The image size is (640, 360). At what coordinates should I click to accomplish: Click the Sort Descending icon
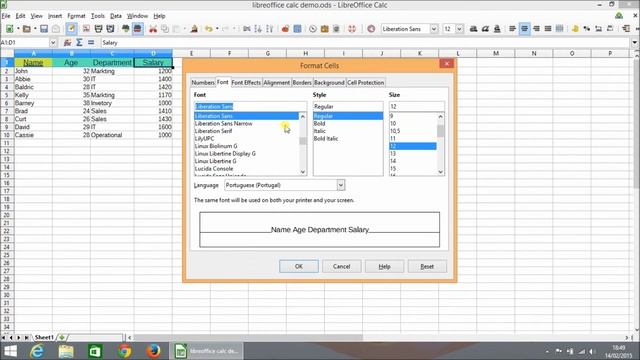pos(270,29)
